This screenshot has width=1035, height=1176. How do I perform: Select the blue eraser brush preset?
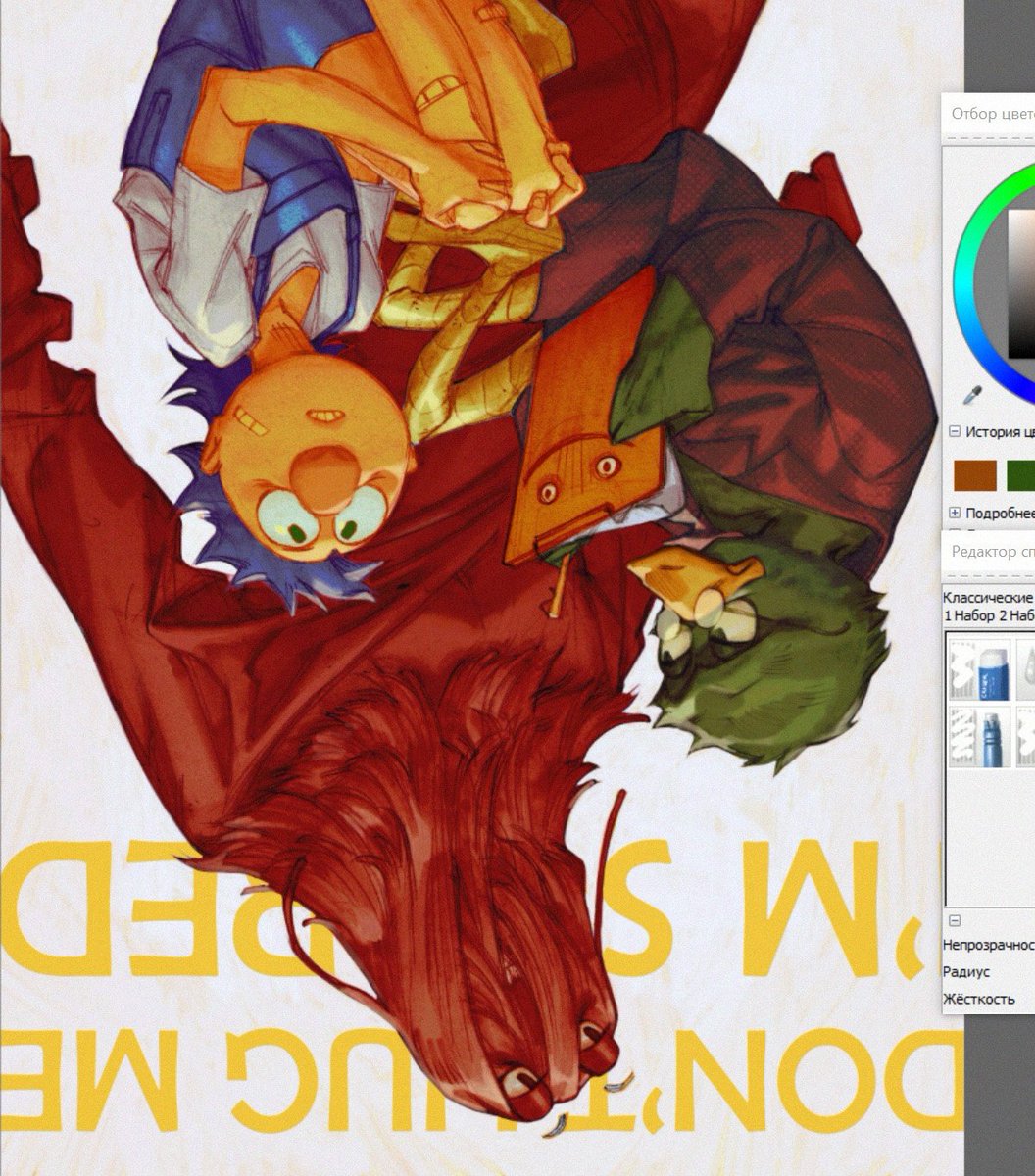coord(979,668)
